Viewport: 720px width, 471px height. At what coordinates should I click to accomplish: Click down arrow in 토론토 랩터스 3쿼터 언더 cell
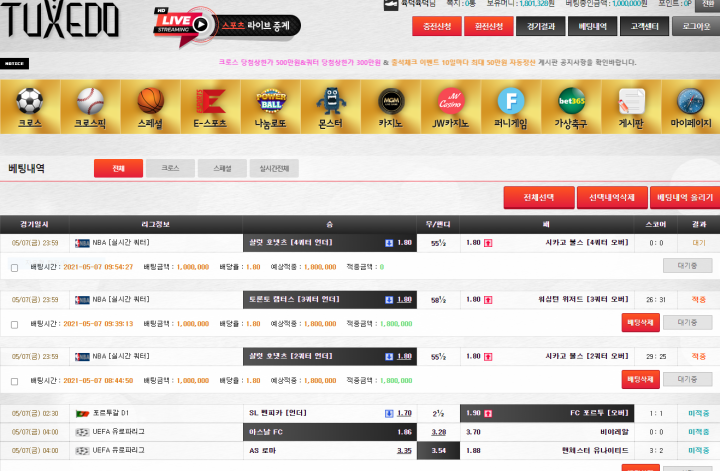coord(389,300)
